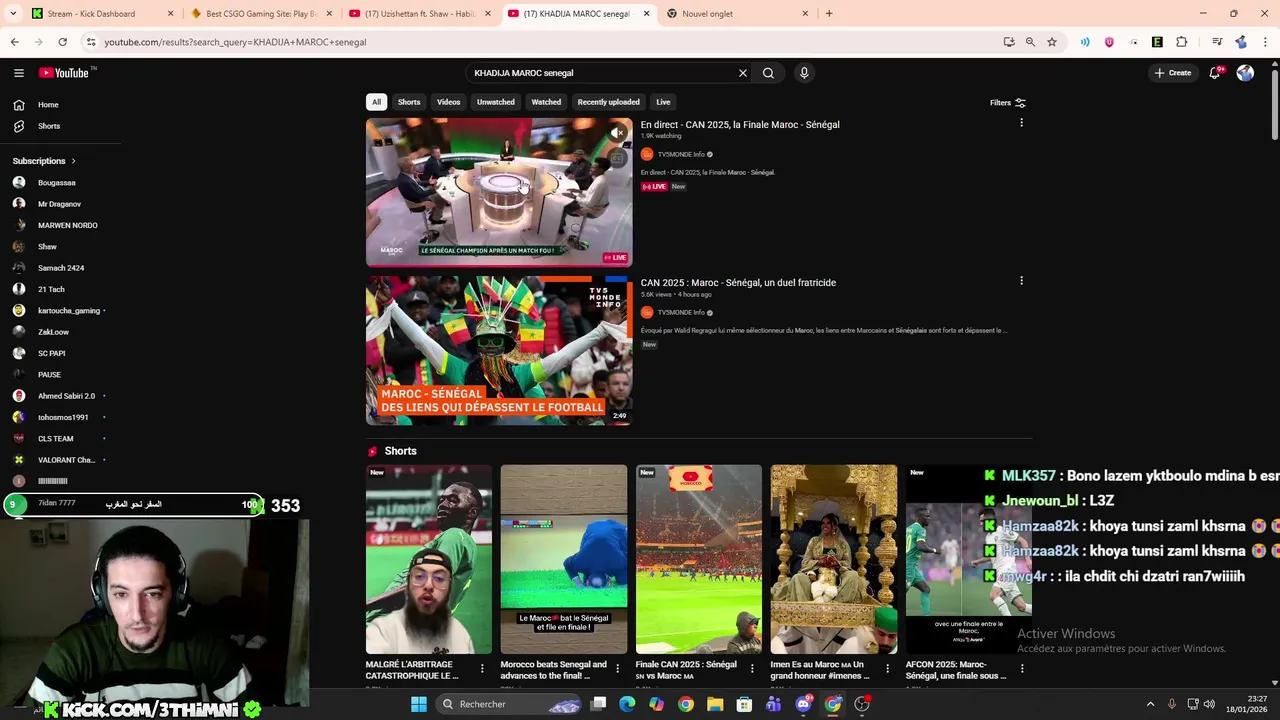This screenshot has height=720, width=1280.
Task: Select the Watched filter chip
Action: [x=546, y=102]
